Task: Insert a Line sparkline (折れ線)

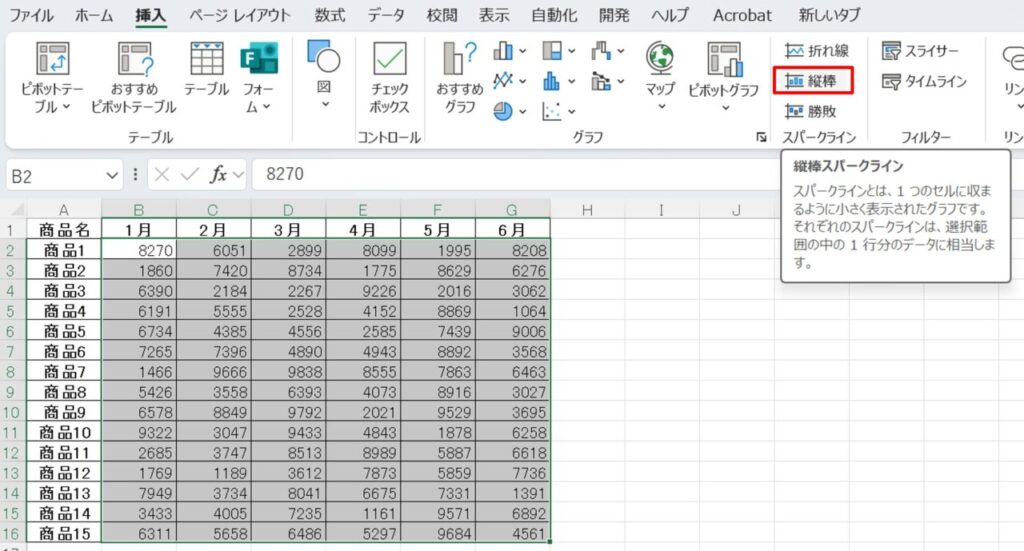Action: pyautogui.click(x=817, y=50)
